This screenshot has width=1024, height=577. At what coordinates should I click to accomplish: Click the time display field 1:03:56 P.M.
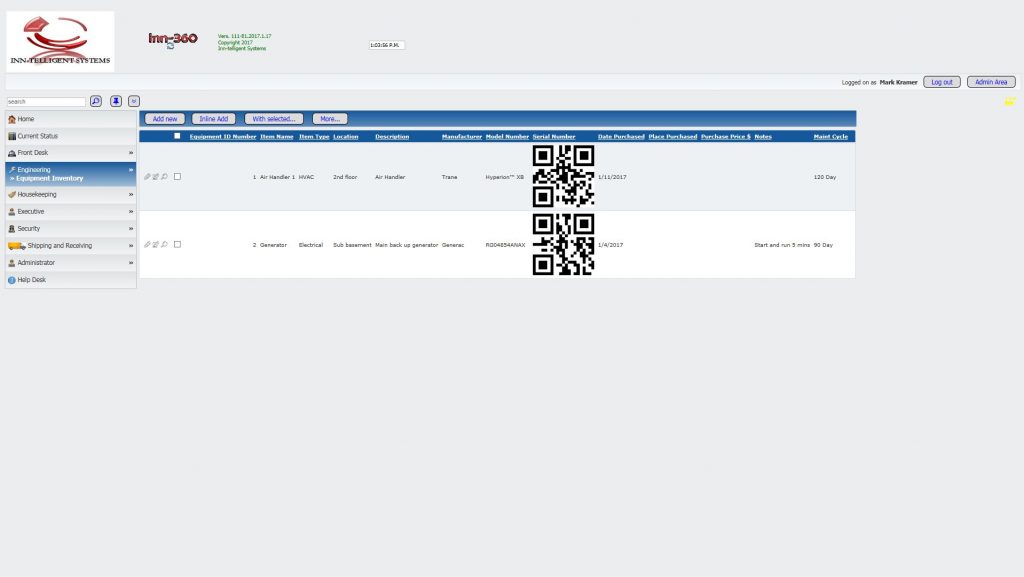386,45
